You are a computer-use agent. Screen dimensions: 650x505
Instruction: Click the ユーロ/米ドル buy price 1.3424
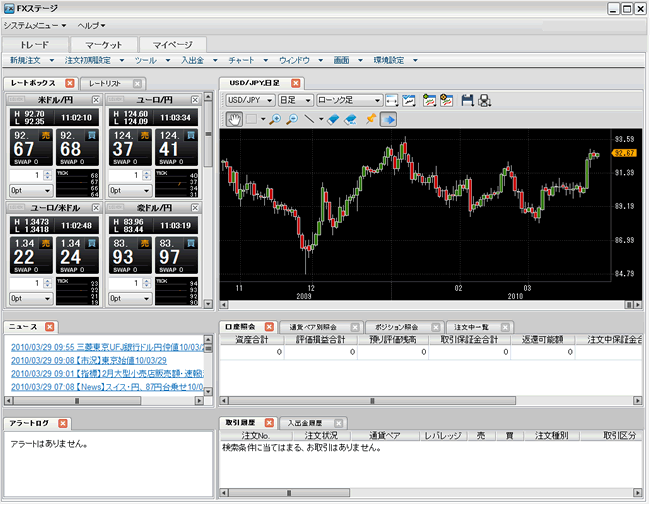pos(77,255)
